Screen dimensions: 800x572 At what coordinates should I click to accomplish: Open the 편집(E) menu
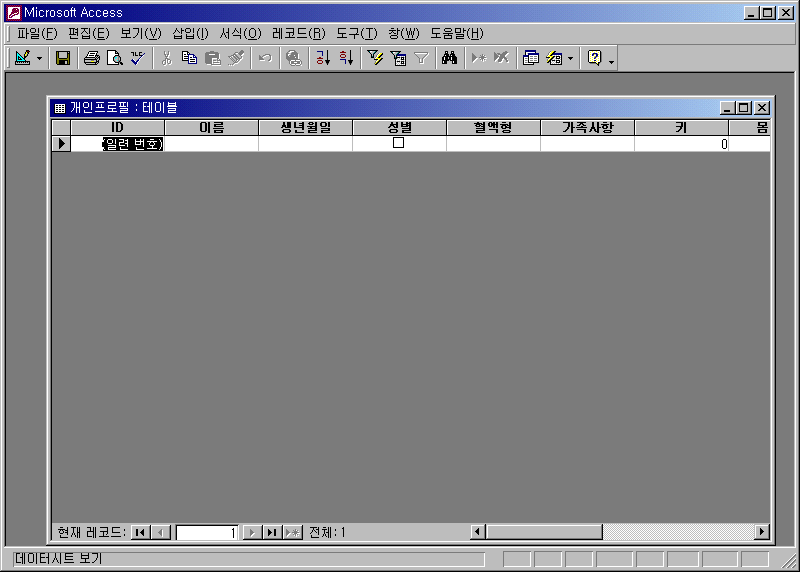click(88, 34)
